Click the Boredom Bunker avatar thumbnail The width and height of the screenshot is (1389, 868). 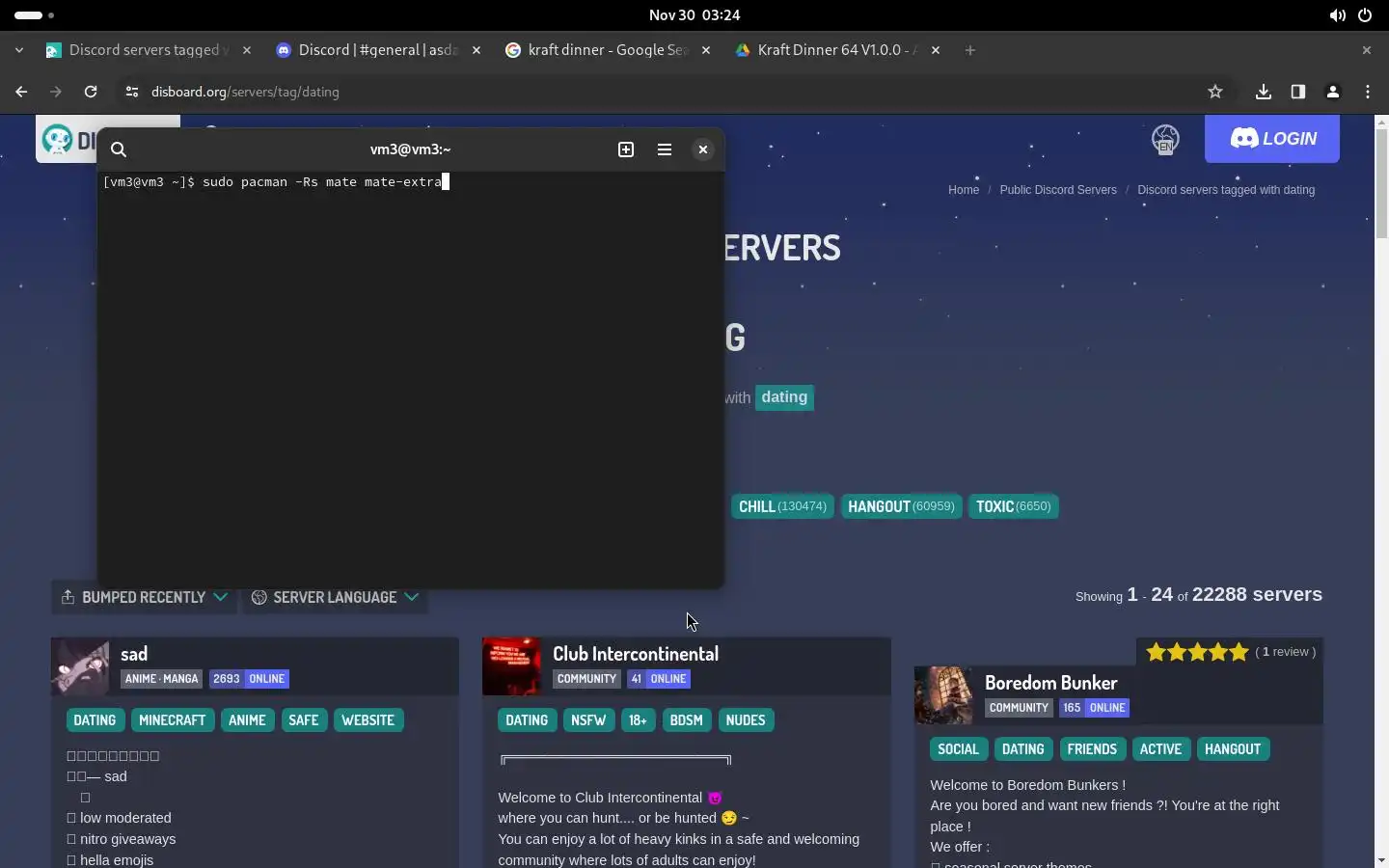[x=943, y=695]
